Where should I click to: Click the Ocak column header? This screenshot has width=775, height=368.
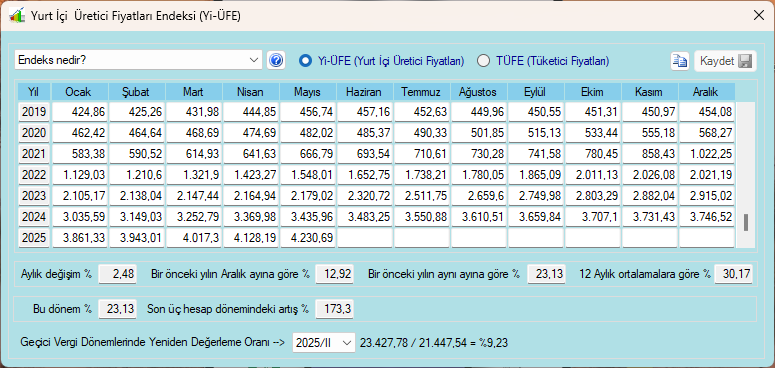point(79,92)
